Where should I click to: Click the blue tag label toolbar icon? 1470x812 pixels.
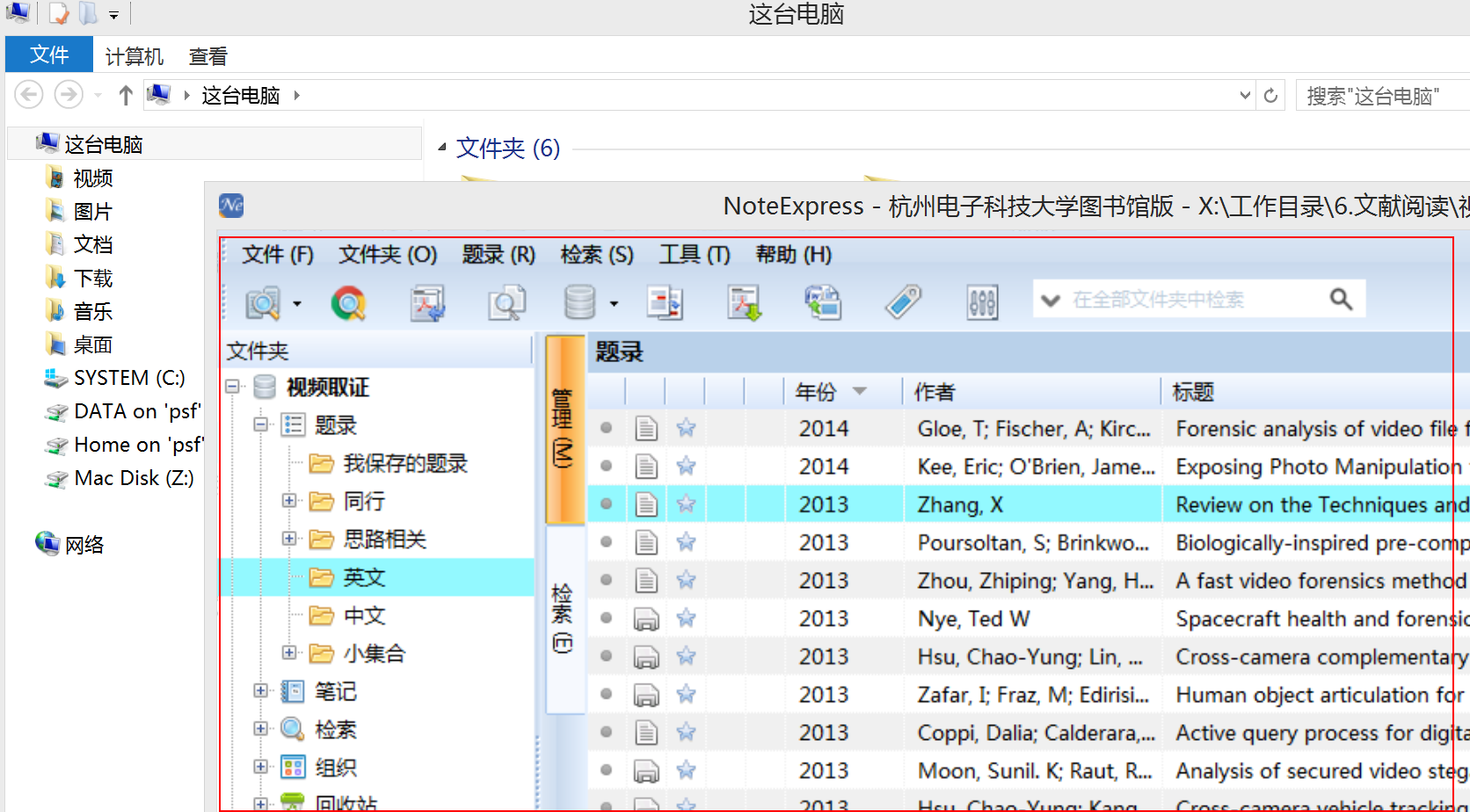tap(903, 302)
